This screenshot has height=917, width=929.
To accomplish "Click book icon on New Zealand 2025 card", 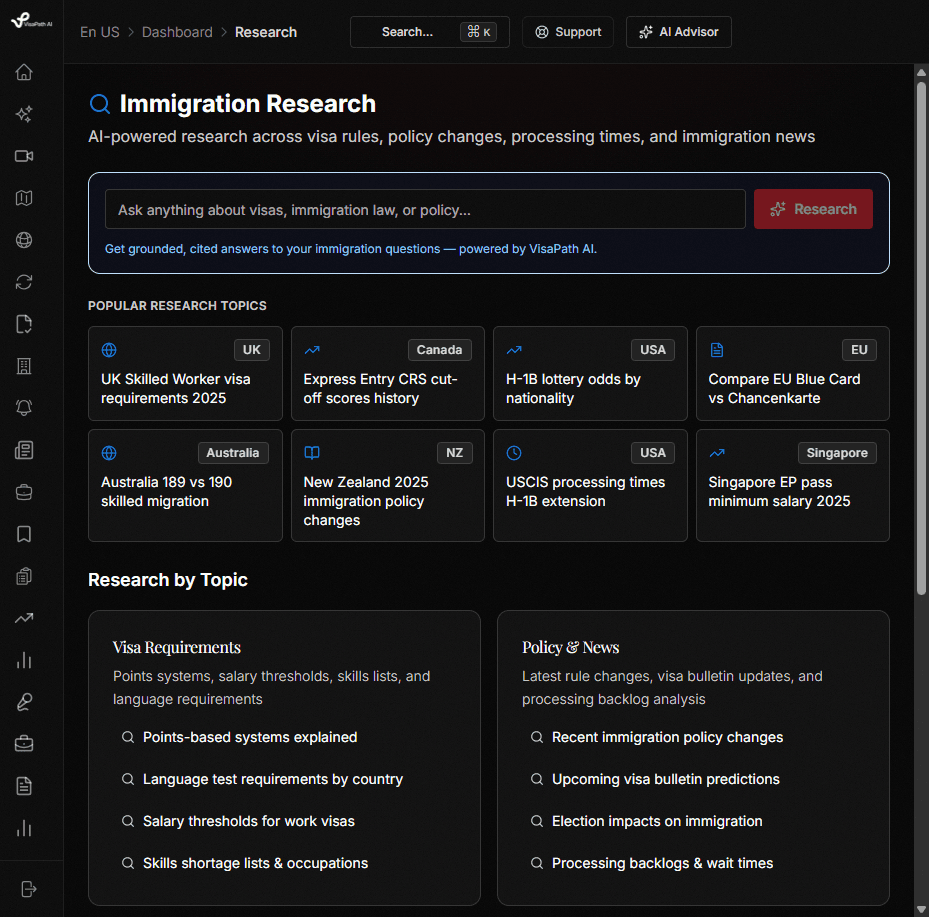I will [312, 453].
